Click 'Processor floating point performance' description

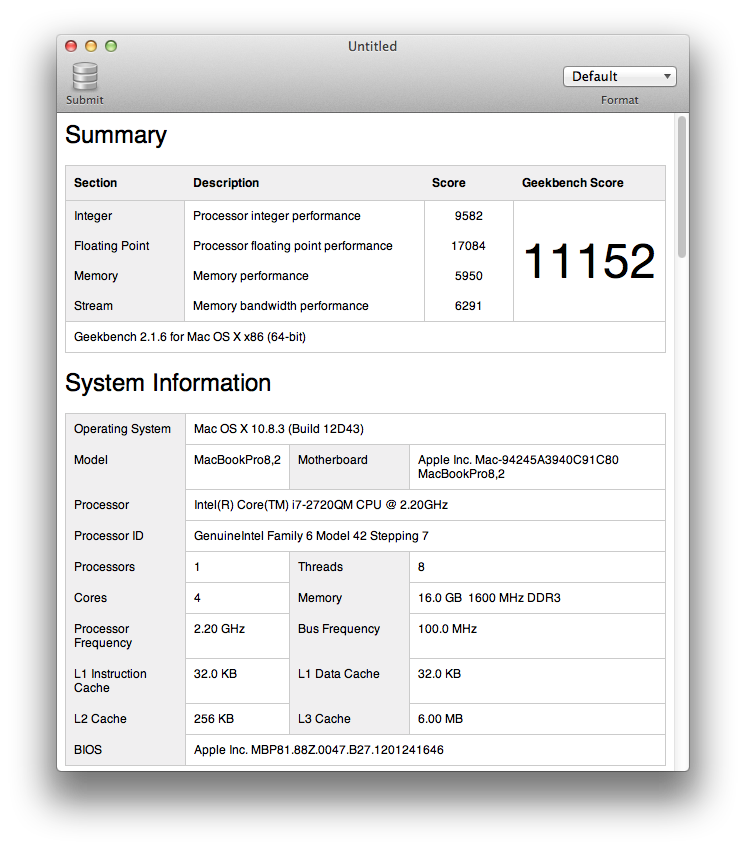pyautogui.click(x=293, y=246)
